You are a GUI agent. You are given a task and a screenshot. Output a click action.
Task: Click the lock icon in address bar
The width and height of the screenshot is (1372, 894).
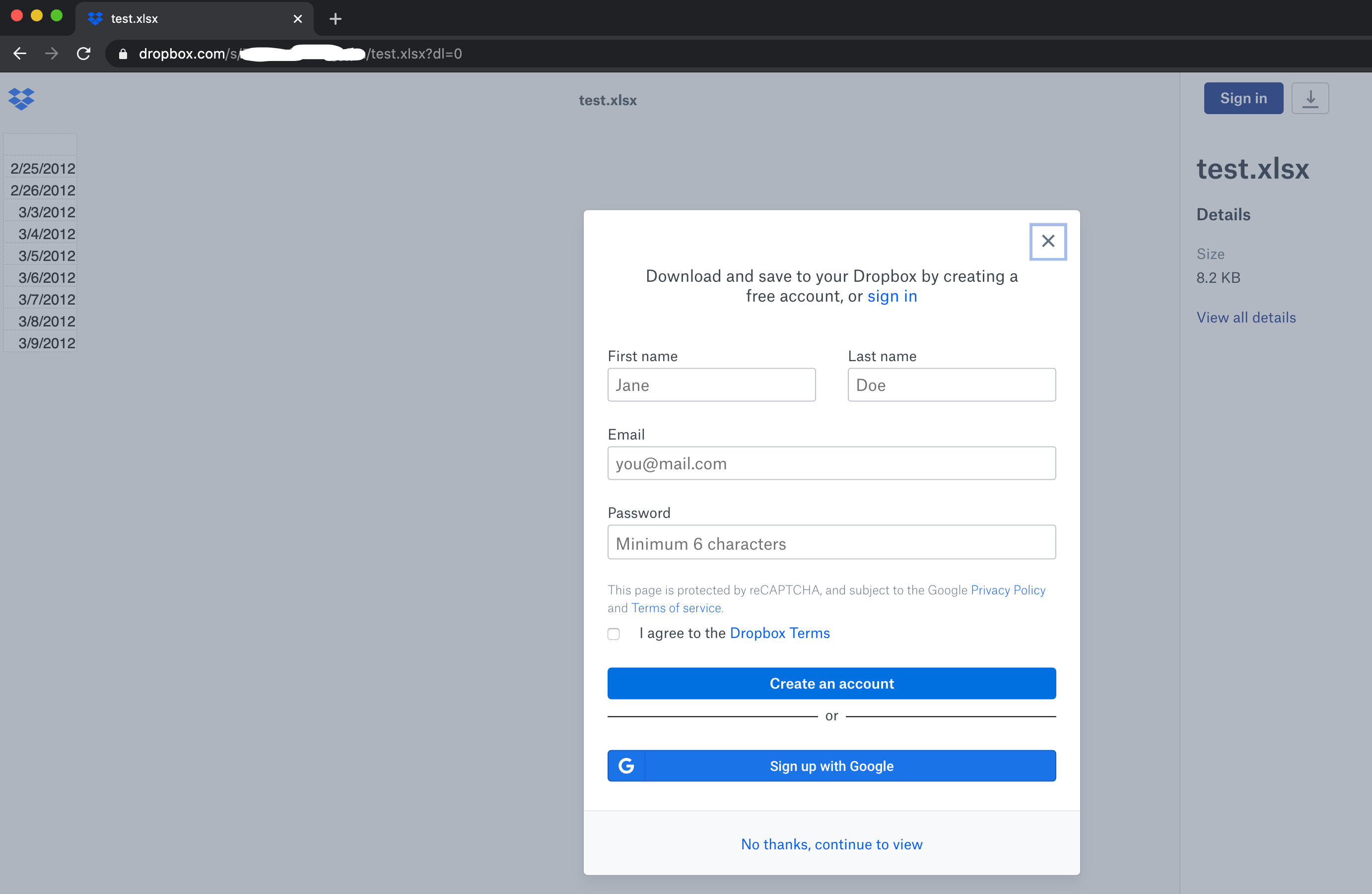(123, 54)
